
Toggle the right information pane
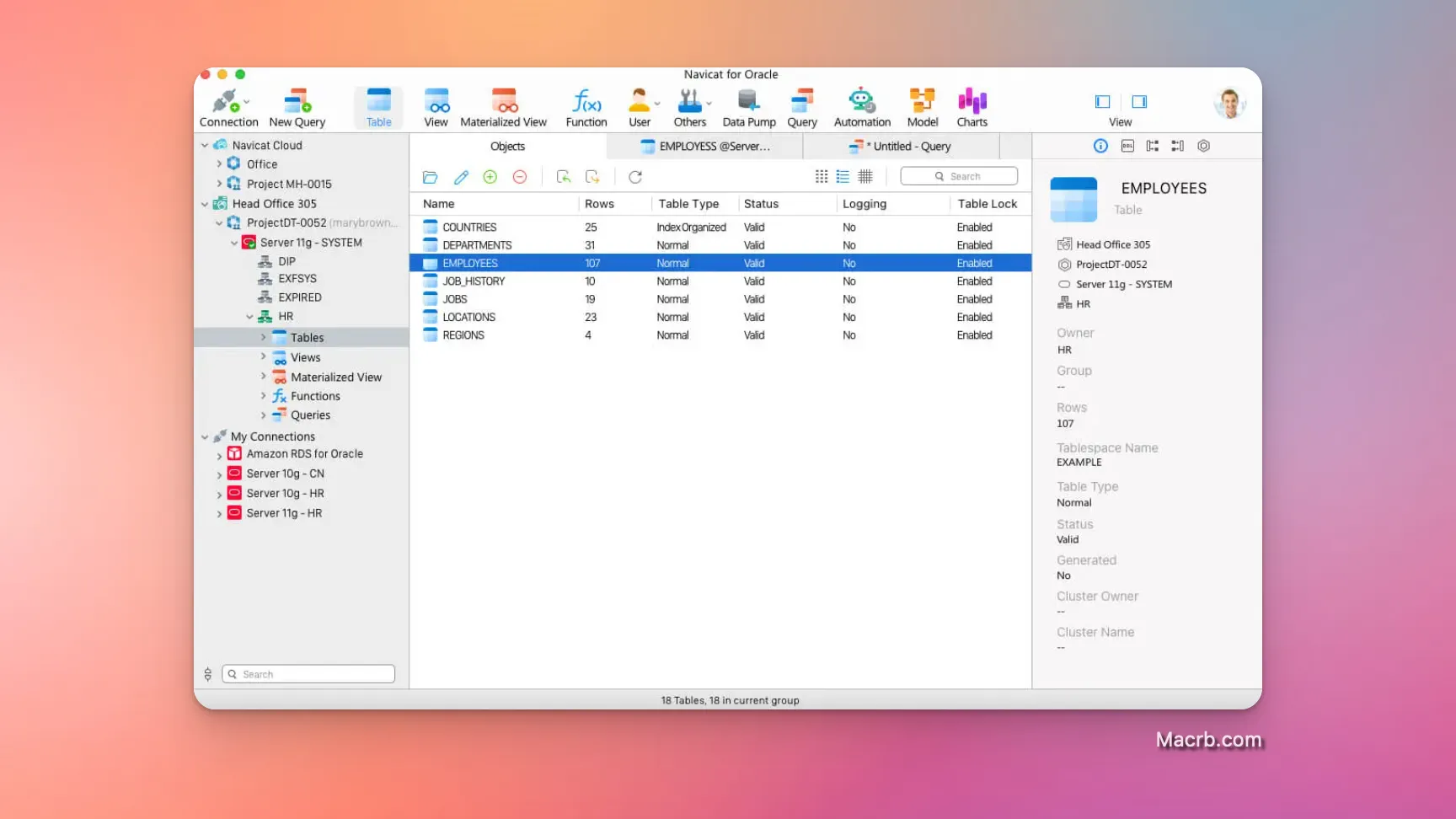pyautogui.click(x=1139, y=102)
